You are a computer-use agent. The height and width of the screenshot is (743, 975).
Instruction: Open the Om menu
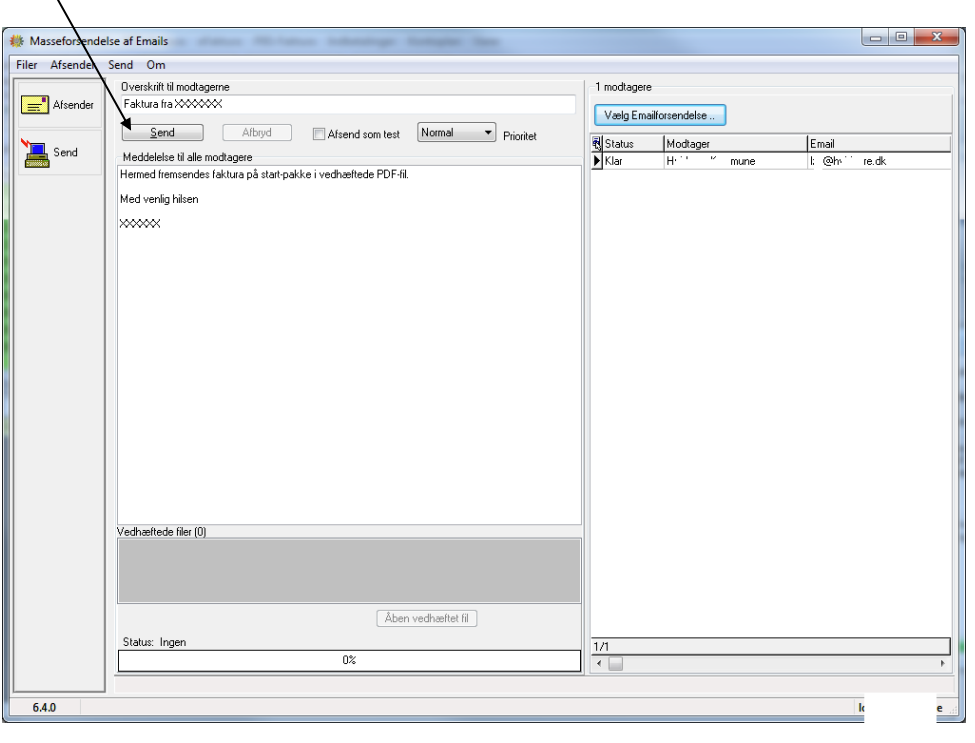(x=155, y=65)
